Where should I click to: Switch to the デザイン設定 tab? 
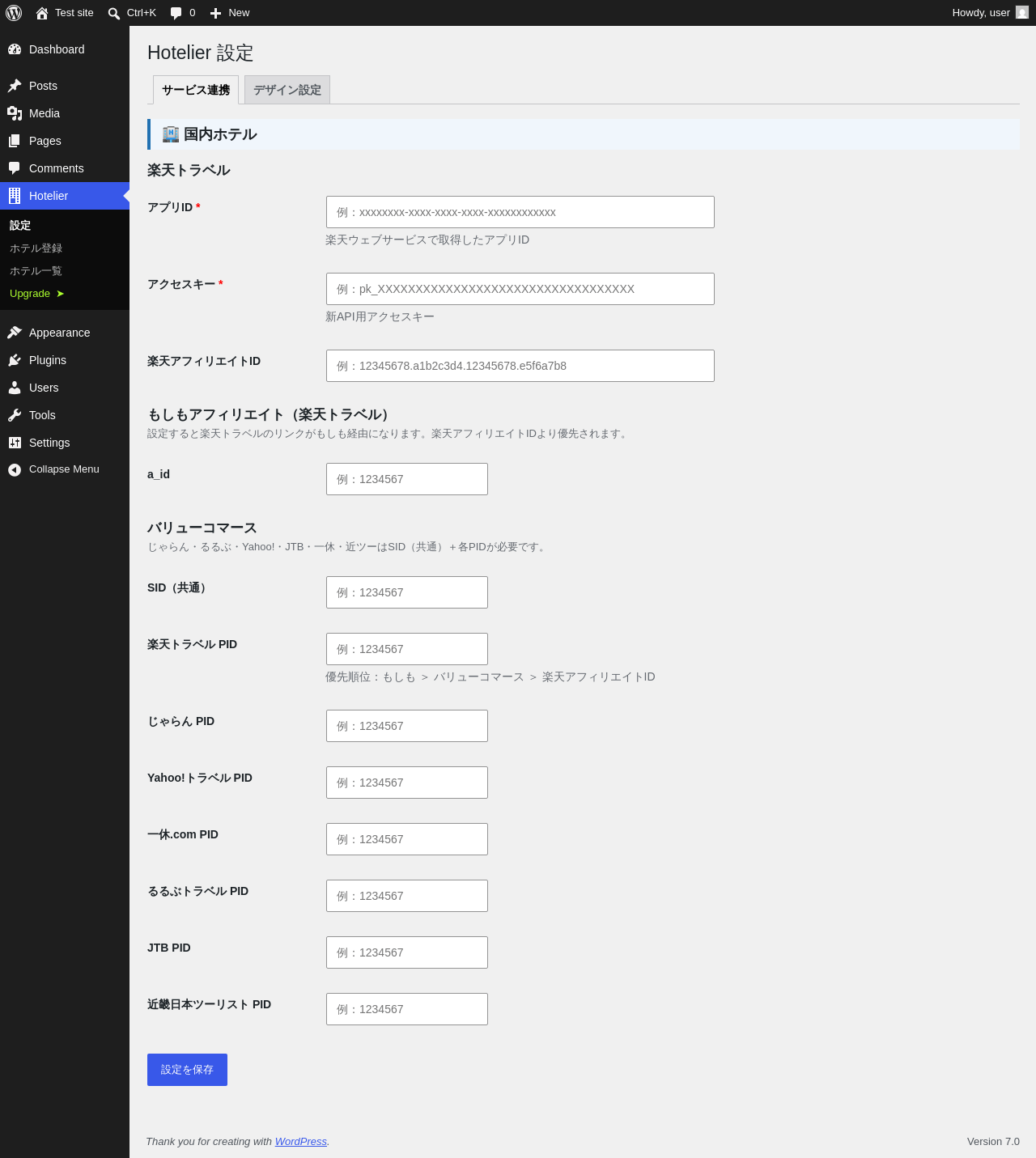287,90
